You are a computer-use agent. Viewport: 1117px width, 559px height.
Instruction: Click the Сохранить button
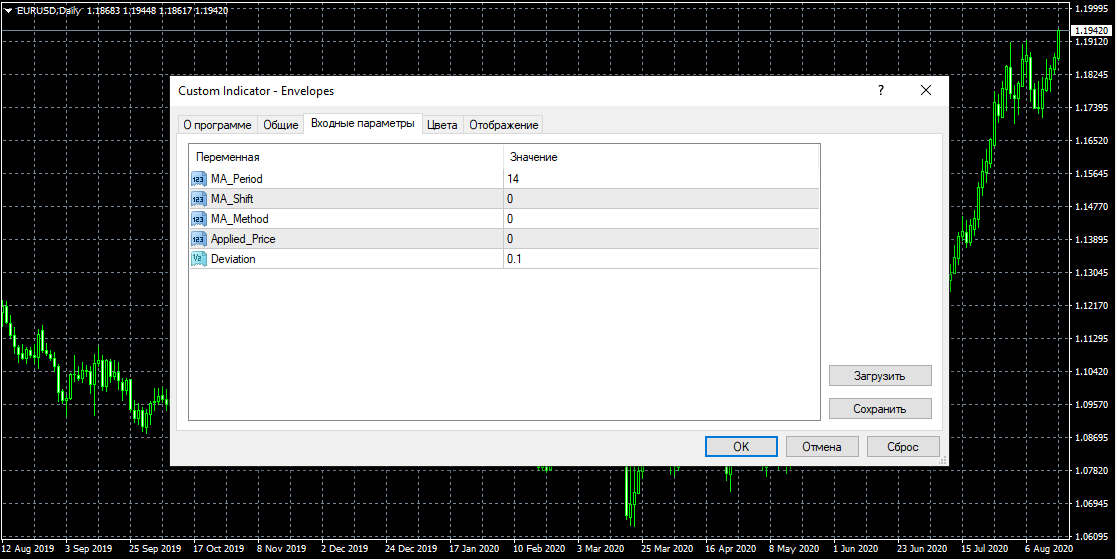point(879,409)
